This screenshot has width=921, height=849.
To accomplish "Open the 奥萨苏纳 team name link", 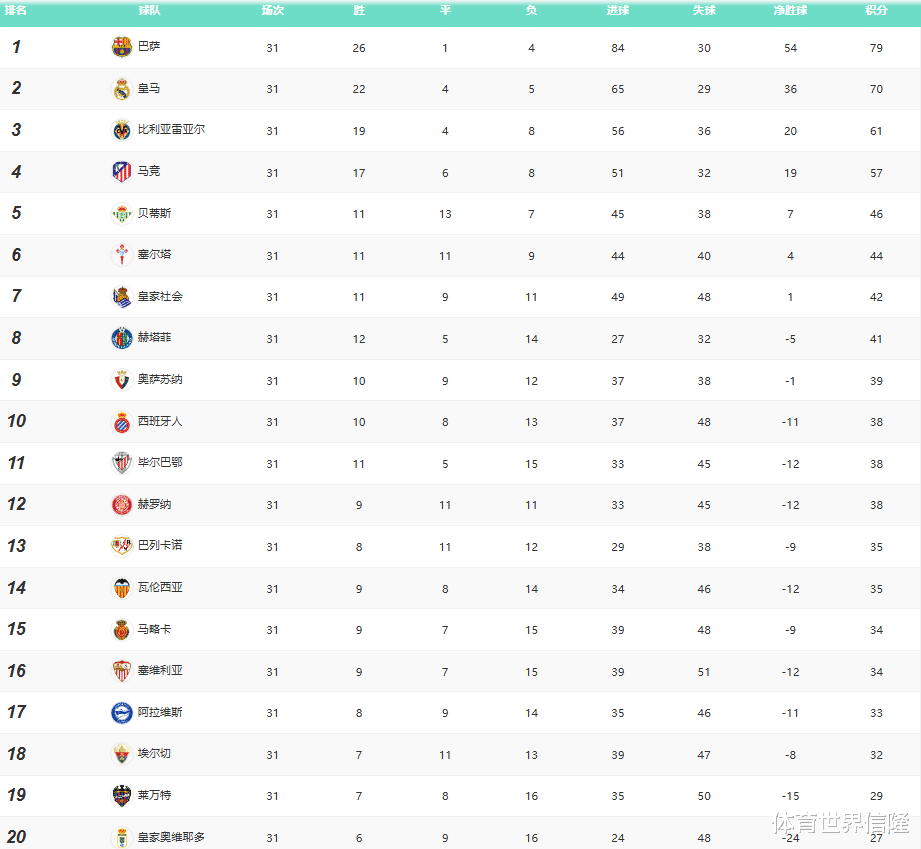I will 160,380.
